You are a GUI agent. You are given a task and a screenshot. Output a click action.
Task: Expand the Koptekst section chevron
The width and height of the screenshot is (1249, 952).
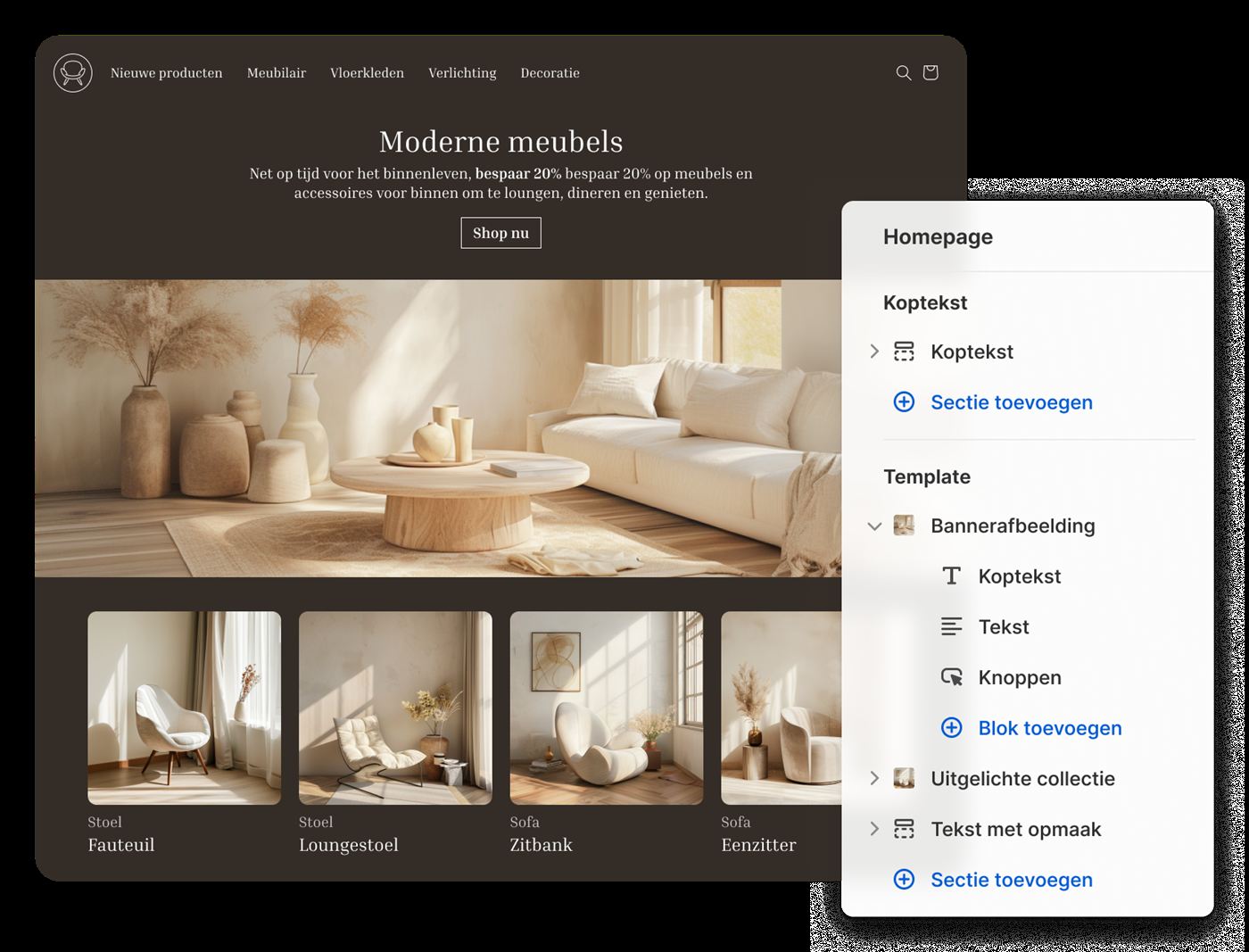coord(874,352)
